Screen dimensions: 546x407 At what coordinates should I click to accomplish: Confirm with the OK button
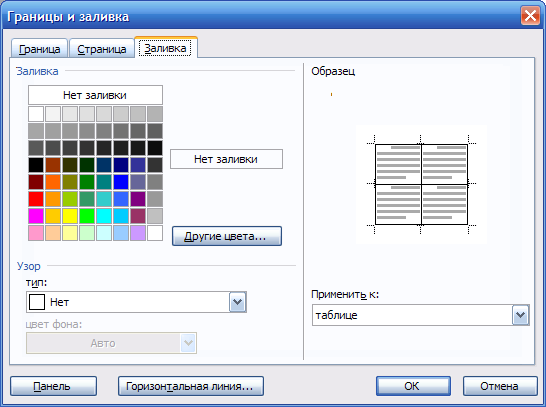pos(413,386)
